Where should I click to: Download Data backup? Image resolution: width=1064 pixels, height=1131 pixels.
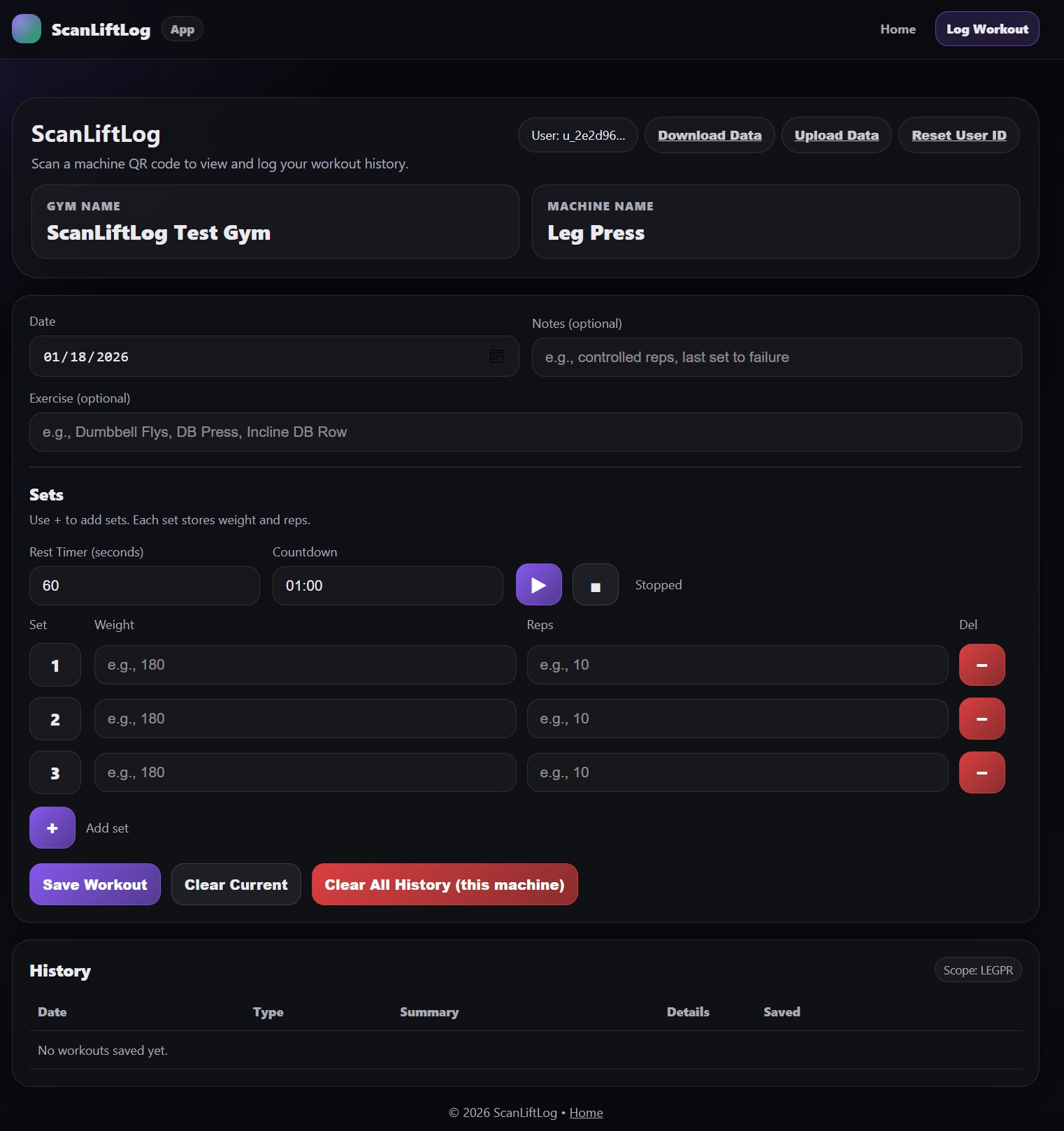coord(710,135)
